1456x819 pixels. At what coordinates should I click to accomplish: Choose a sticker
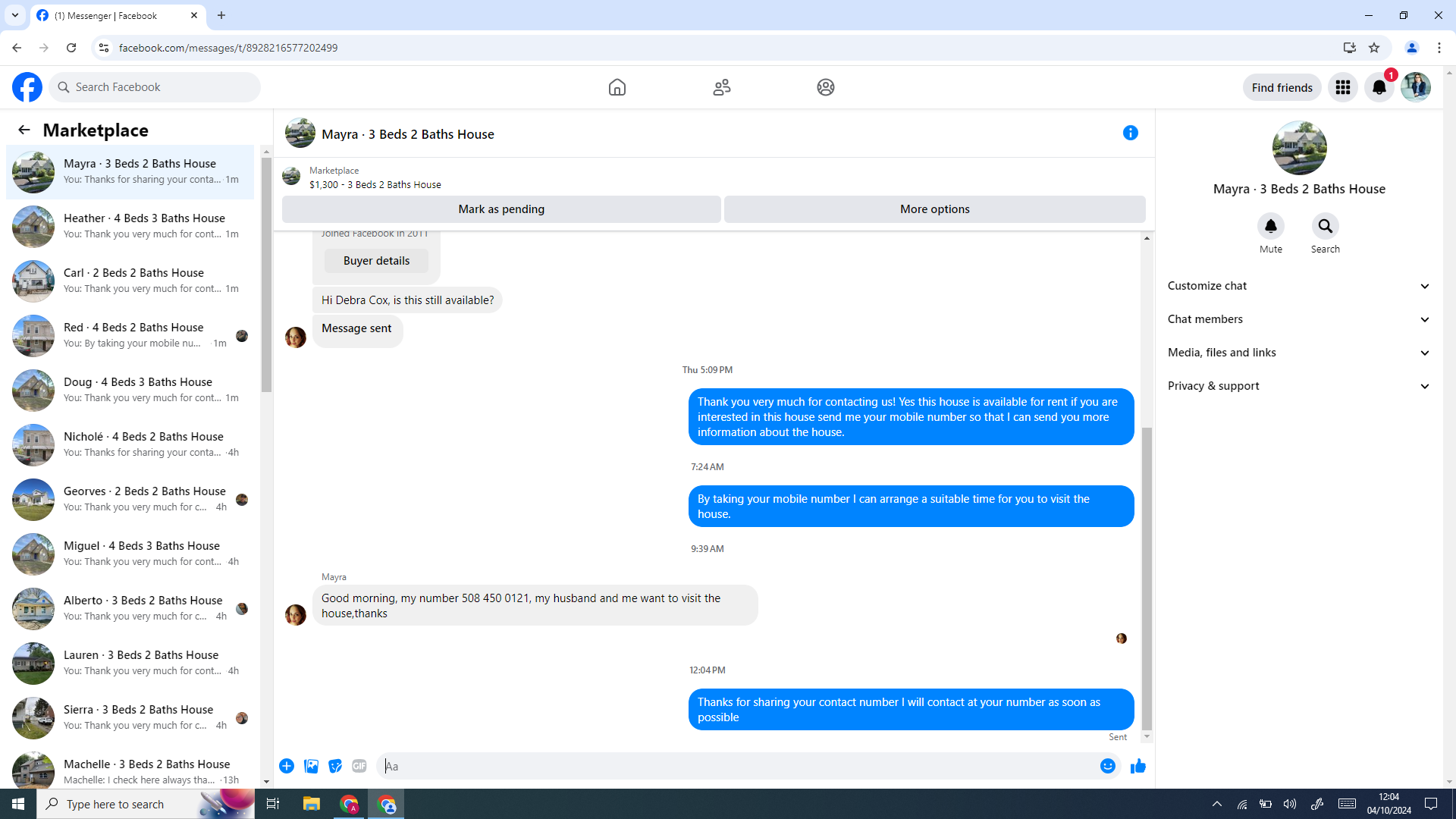tap(335, 766)
